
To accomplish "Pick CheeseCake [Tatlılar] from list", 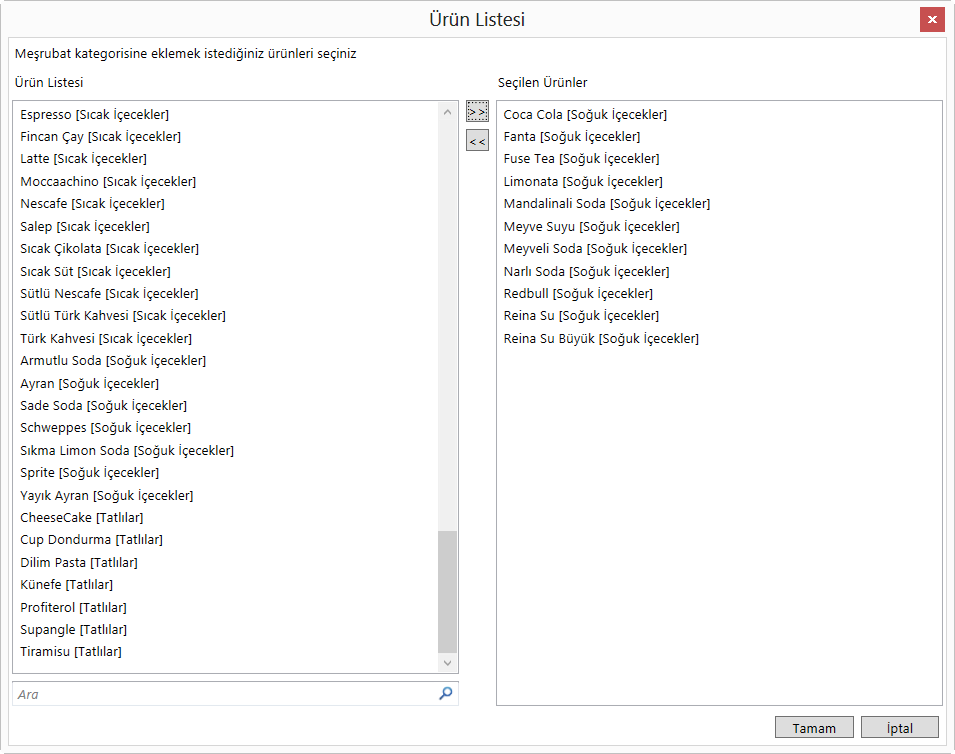I will click(x=82, y=518).
